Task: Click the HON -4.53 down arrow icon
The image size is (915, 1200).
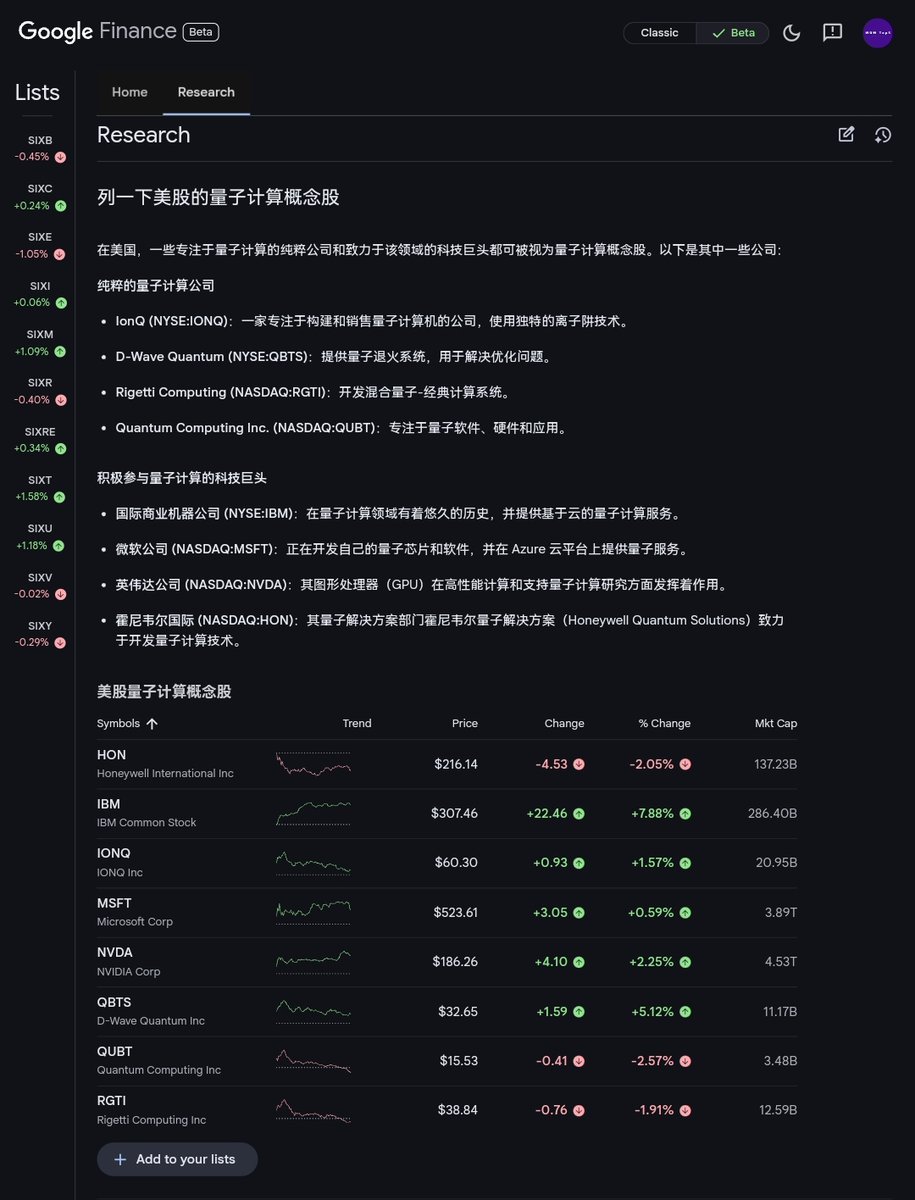Action: click(x=579, y=764)
